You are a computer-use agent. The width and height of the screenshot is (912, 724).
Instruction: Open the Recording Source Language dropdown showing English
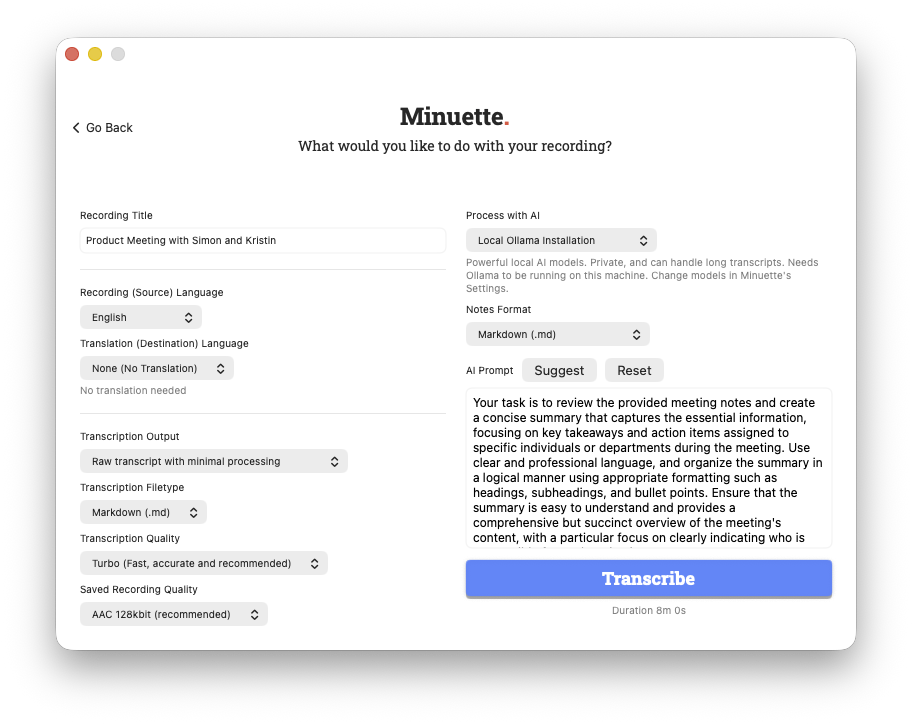(x=141, y=318)
